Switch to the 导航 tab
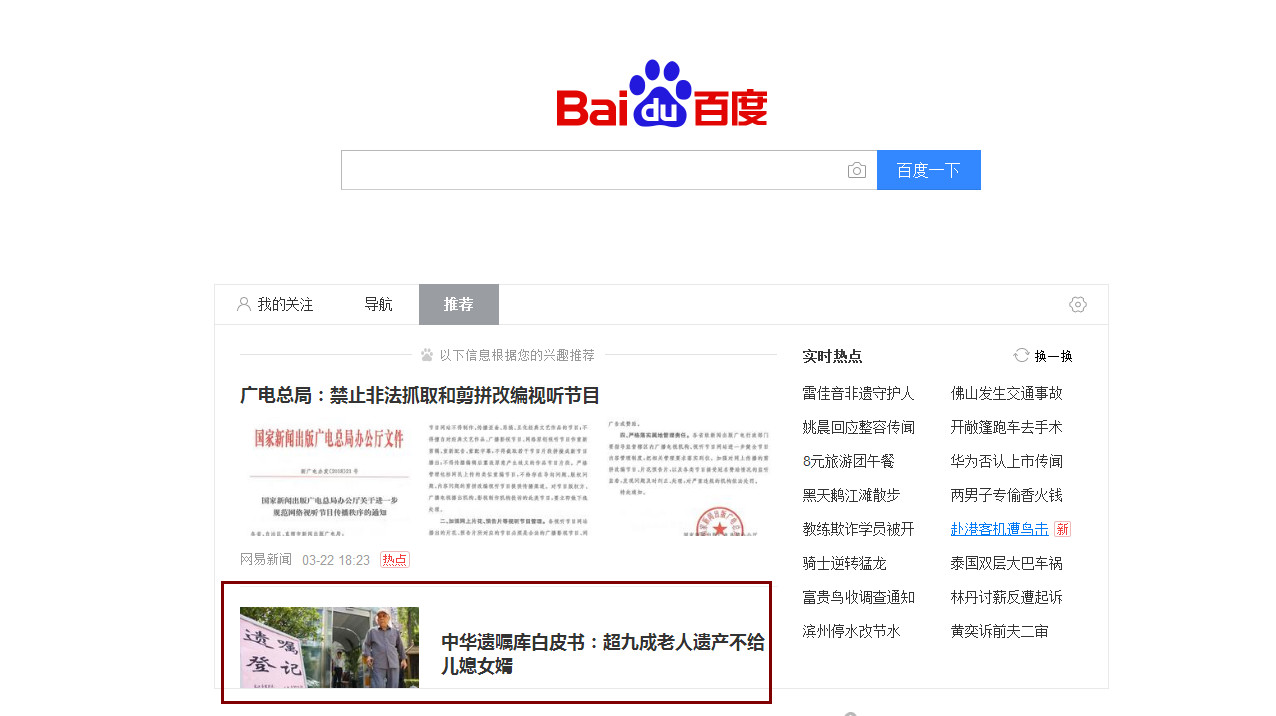Image resolution: width=1276 pixels, height=716 pixels. (x=378, y=304)
